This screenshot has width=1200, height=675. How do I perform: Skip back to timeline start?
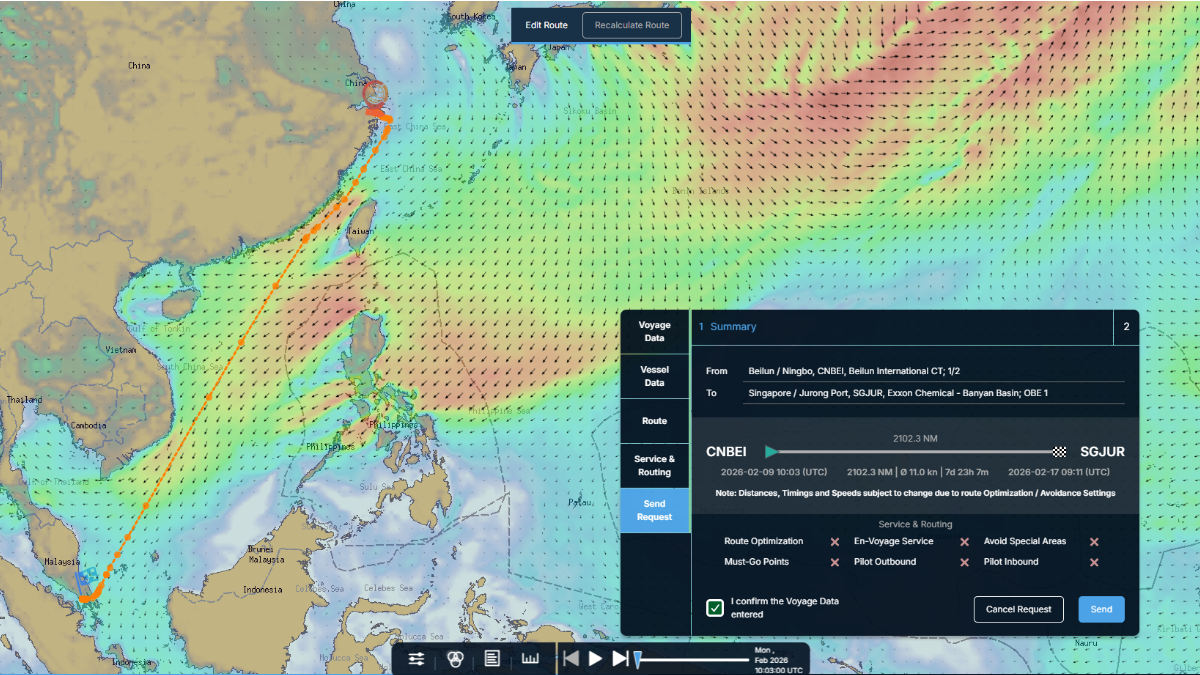[x=571, y=658]
